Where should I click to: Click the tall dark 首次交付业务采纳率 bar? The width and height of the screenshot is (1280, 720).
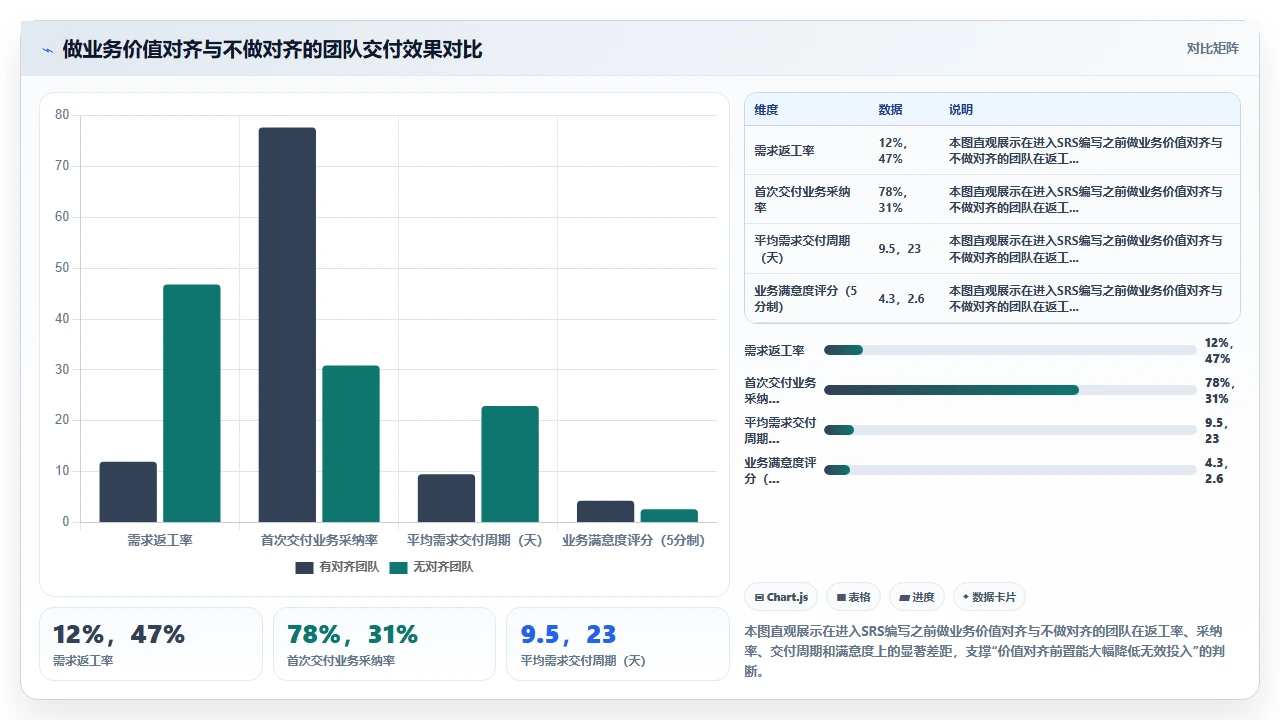point(287,325)
